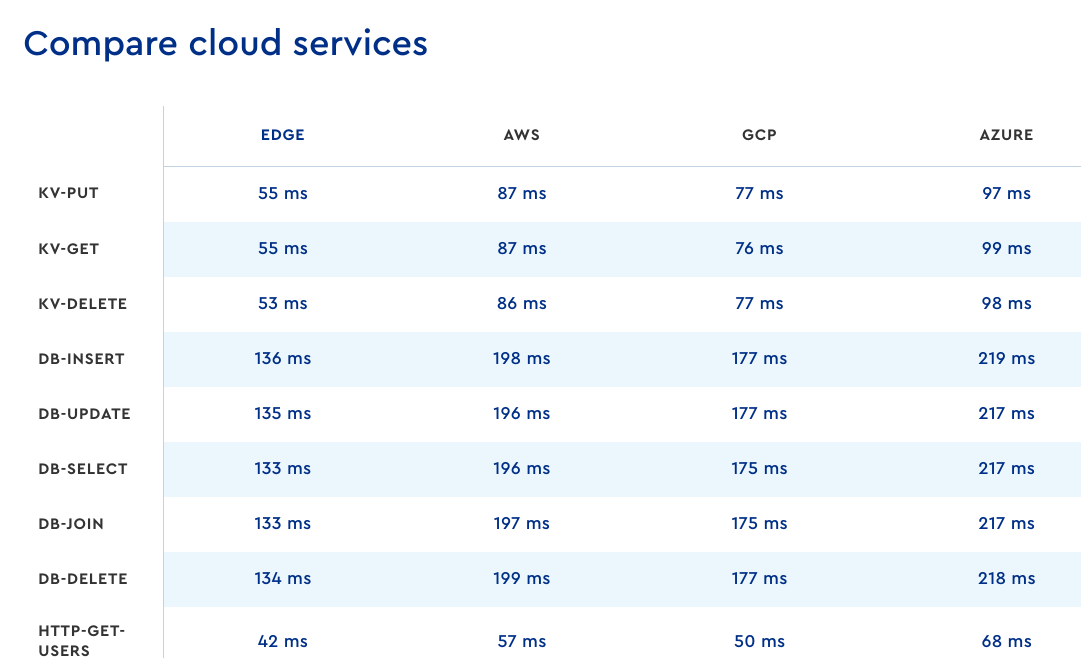Select the KV-PUT GCP value 77 ms
This screenshot has height=658, width=1081.
tap(759, 193)
